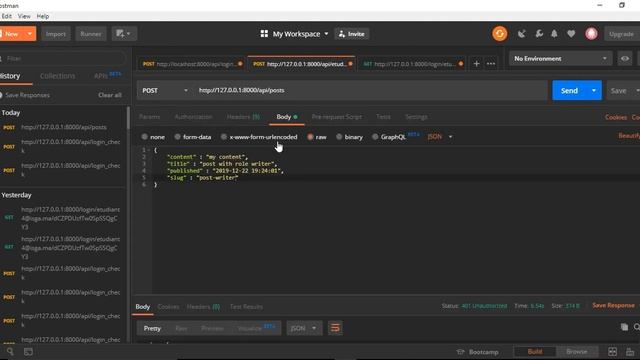Open environment quick look eye icon
Screen dimensions: 640x360
click(624, 59)
